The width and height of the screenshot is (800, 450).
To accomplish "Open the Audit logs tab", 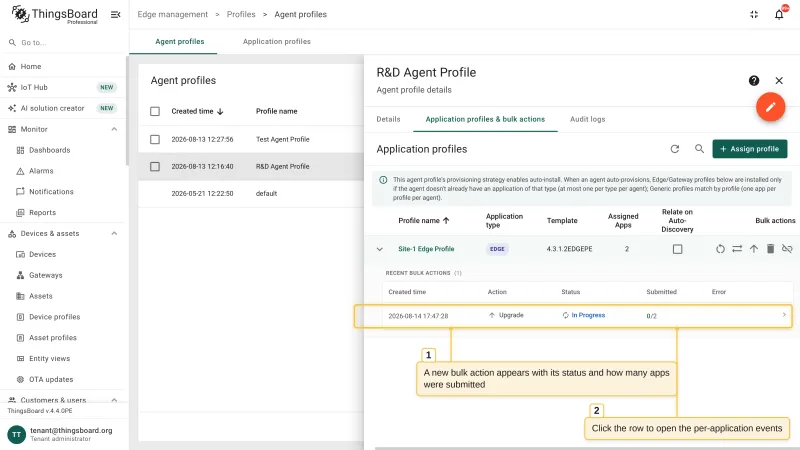I will 587,119.
